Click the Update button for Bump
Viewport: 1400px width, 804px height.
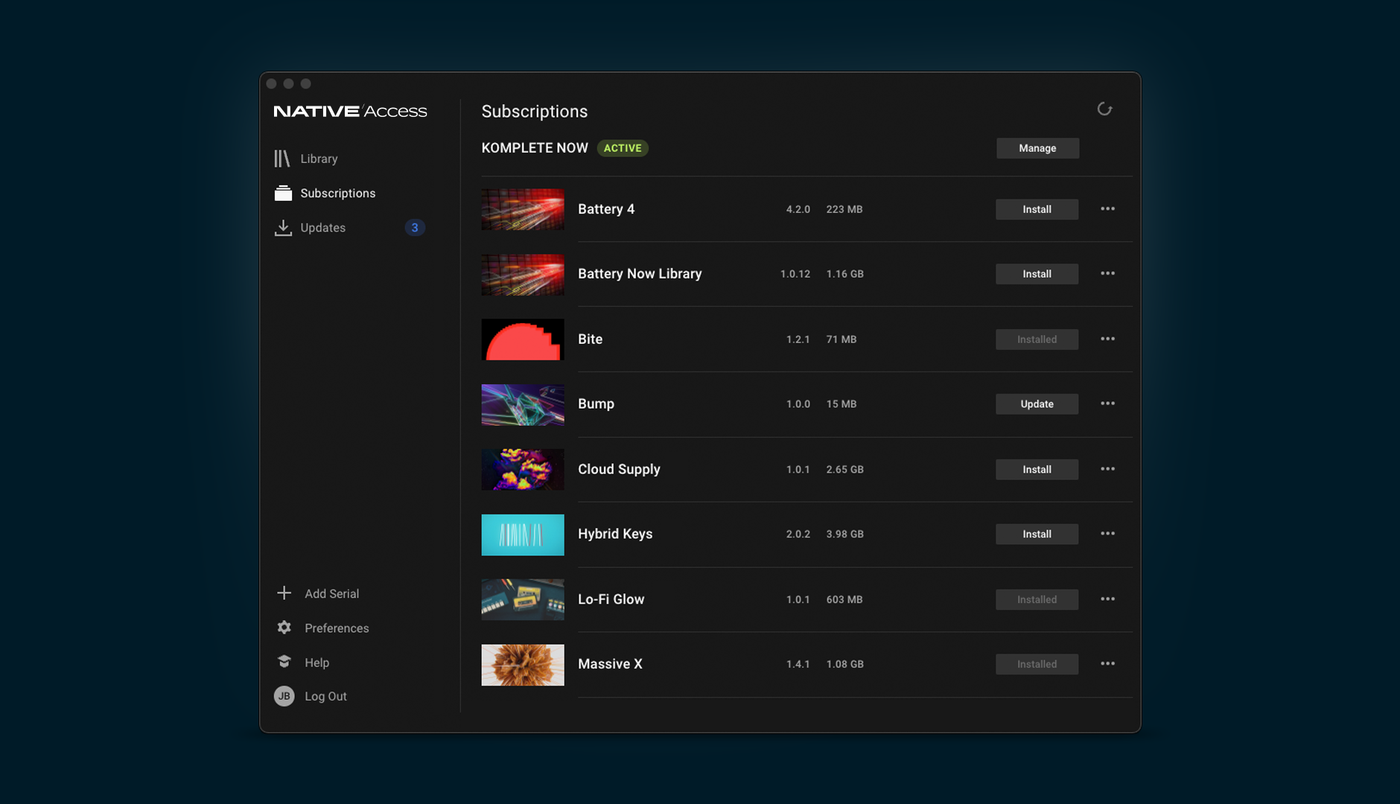click(1037, 404)
